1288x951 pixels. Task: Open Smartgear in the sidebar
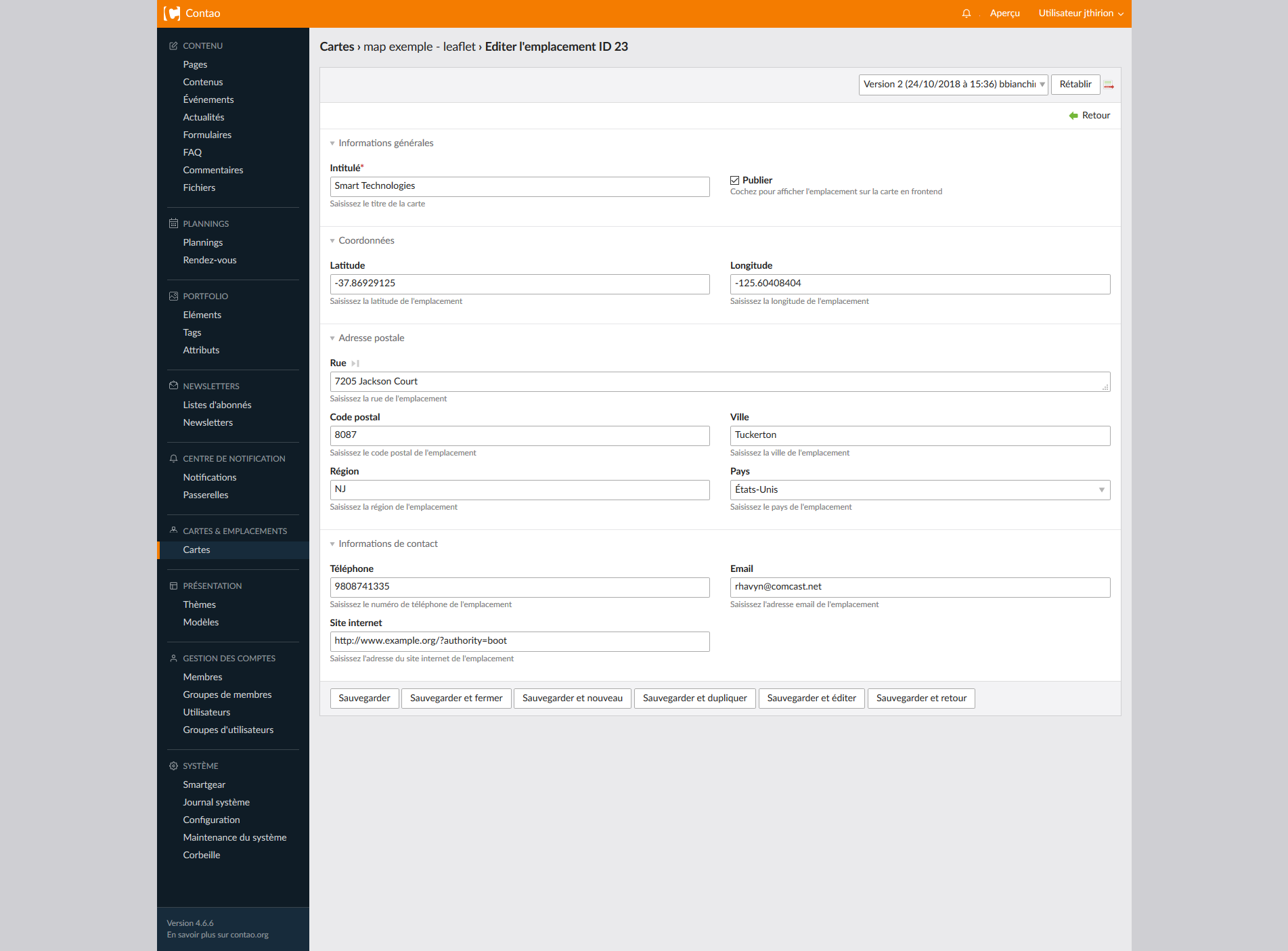tap(204, 784)
